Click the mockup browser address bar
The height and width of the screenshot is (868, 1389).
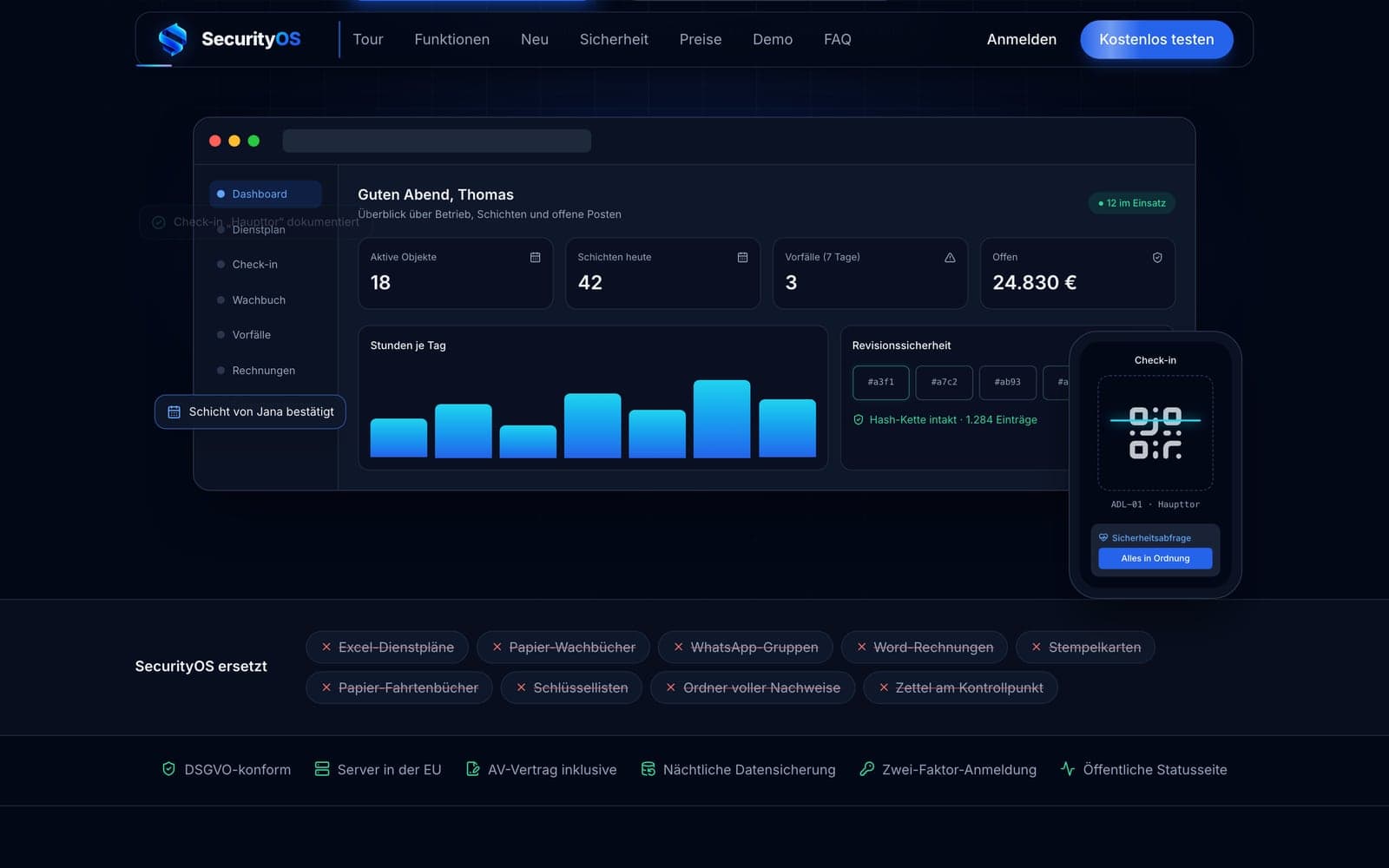point(437,141)
